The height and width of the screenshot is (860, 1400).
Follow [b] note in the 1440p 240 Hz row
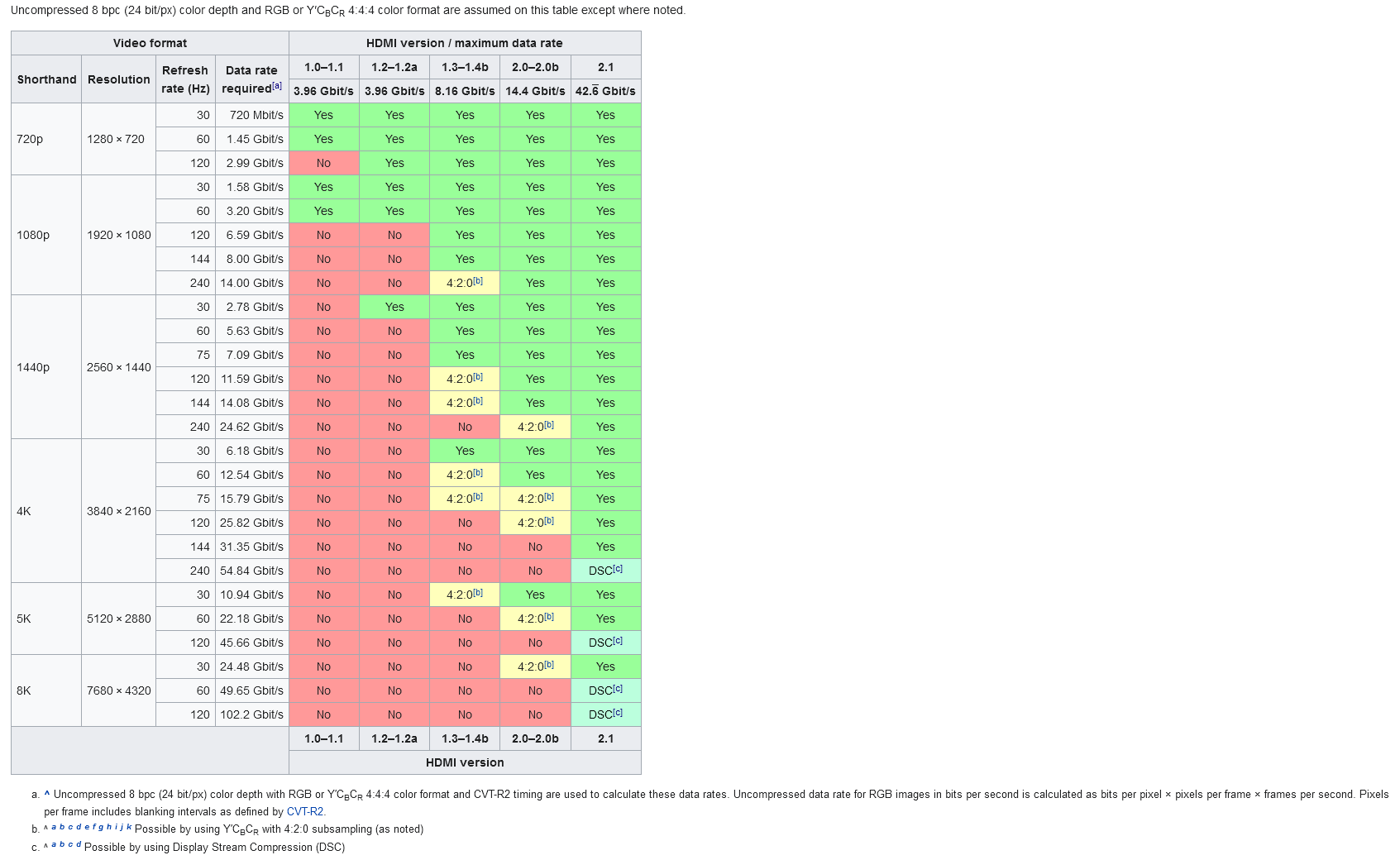pyautogui.click(x=549, y=425)
